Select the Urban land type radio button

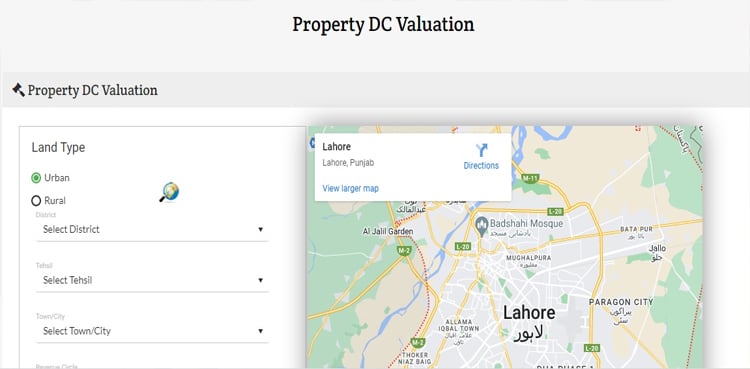[36, 178]
